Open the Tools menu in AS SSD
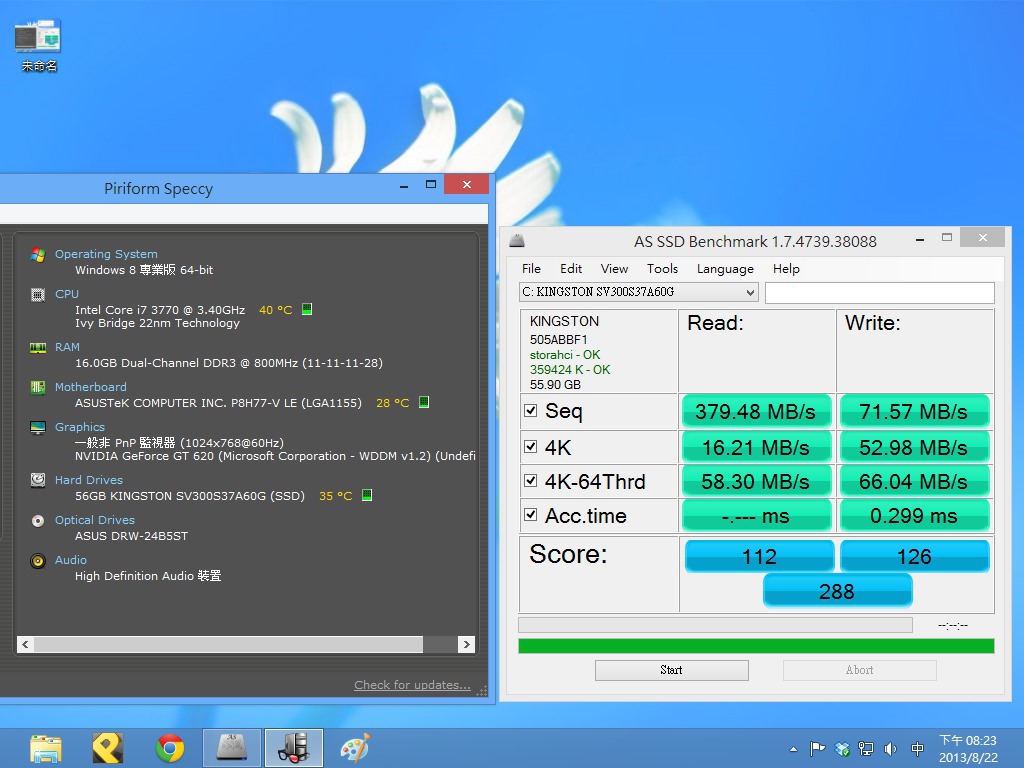 click(x=662, y=268)
